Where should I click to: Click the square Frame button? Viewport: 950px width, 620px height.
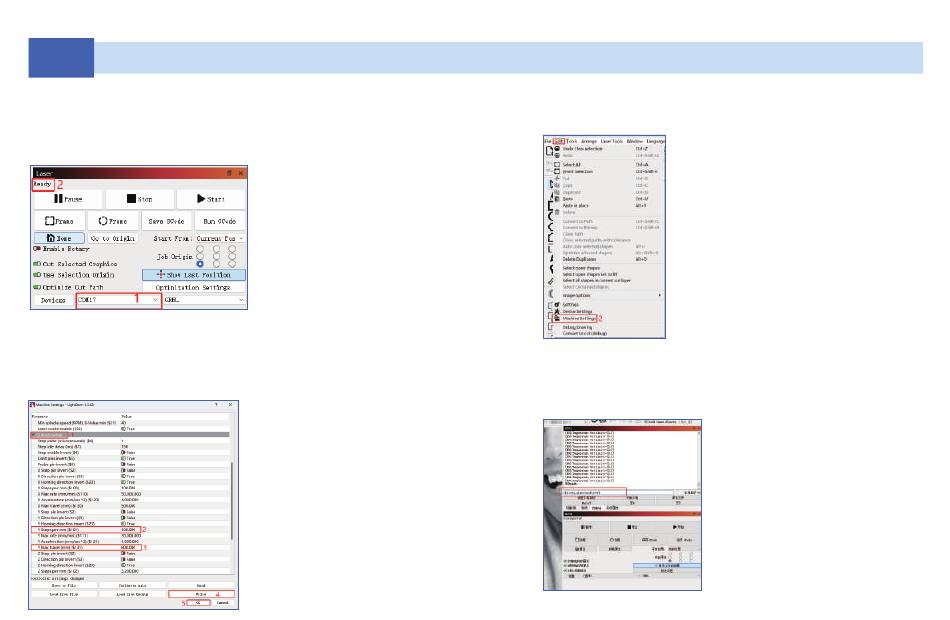coord(59,221)
